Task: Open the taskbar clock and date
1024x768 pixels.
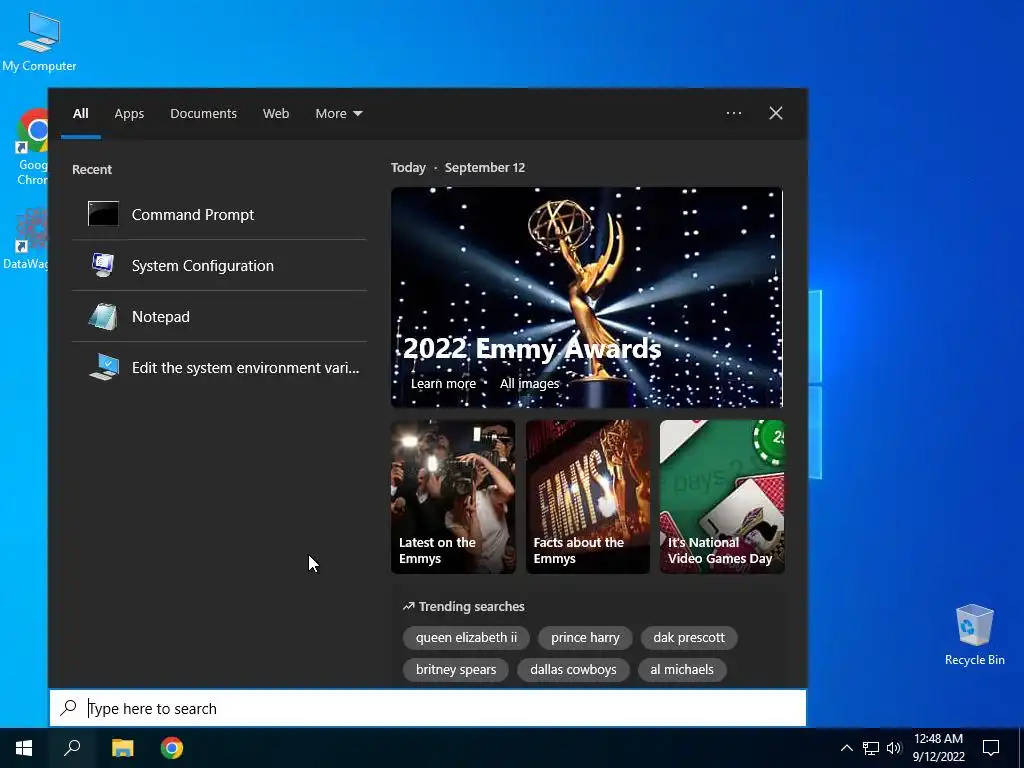Action: click(x=938, y=748)
